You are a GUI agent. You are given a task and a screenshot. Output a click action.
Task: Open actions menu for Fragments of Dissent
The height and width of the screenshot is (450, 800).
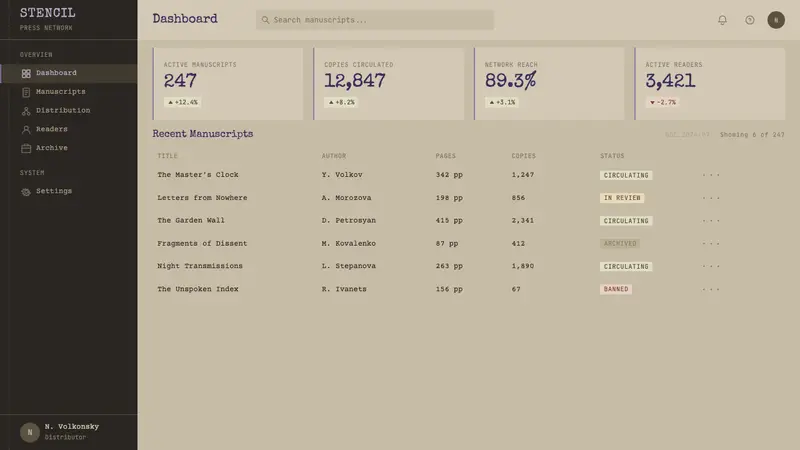711,244
